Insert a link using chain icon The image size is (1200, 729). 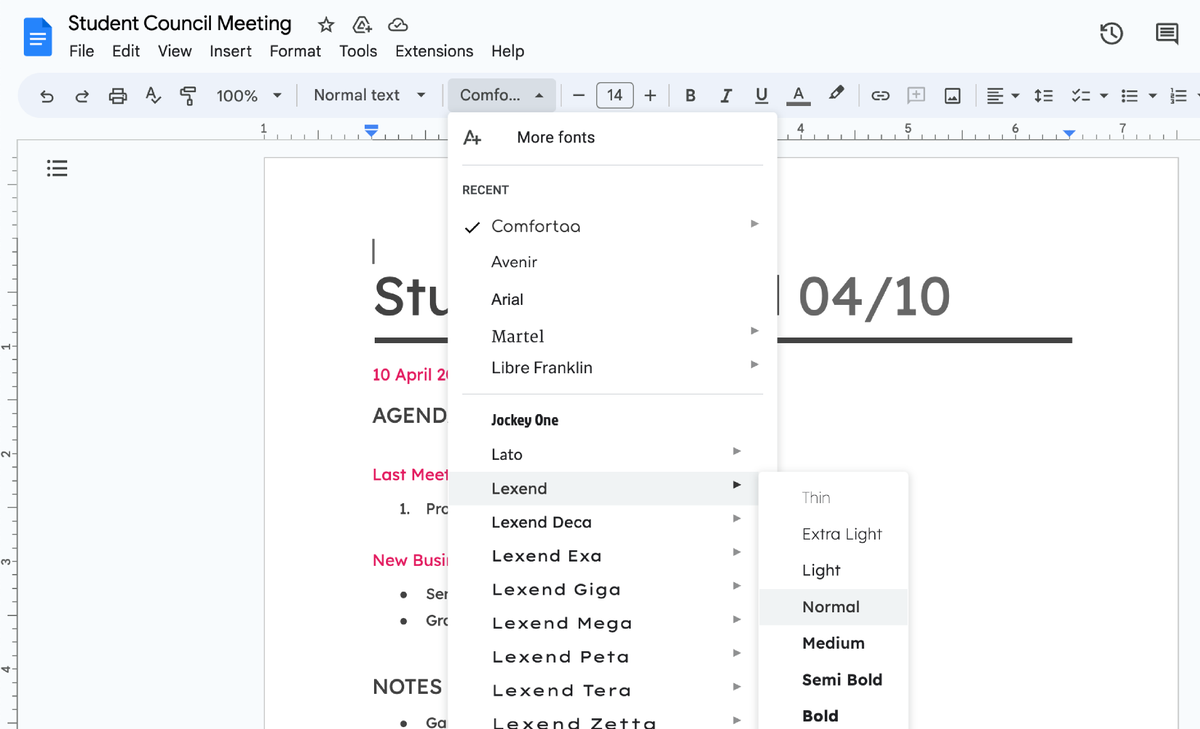pyautogui.click(x=880, y=96)
